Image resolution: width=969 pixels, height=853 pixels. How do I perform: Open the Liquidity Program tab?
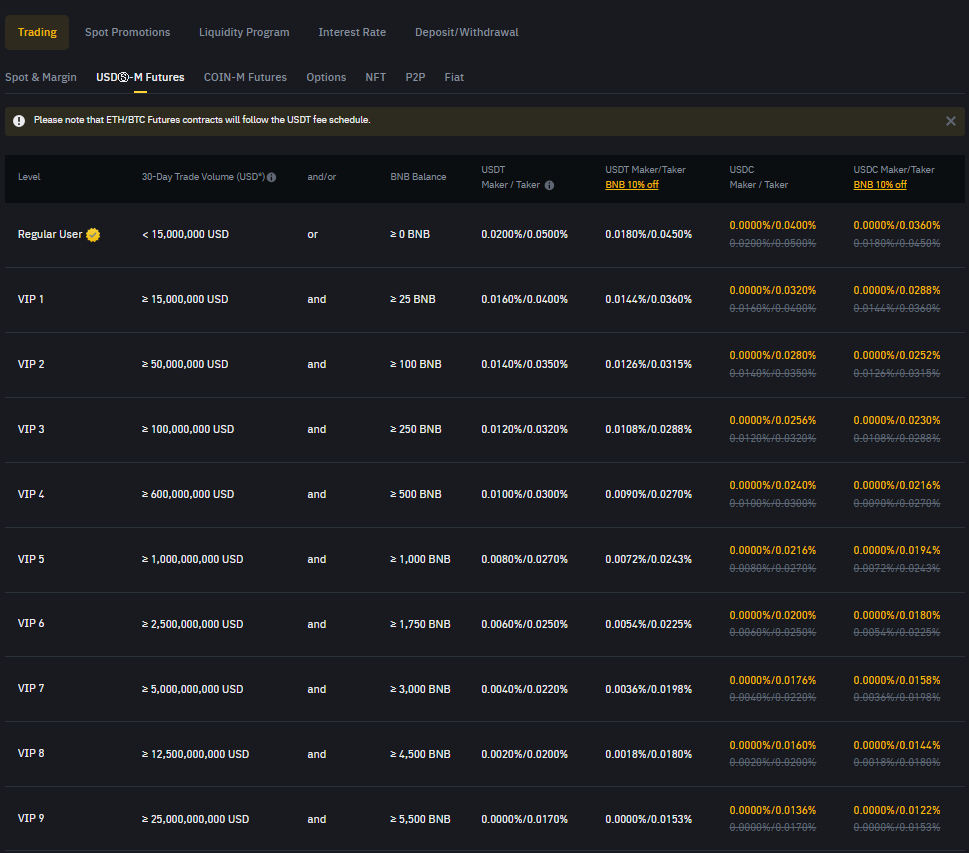coord(244,32)
